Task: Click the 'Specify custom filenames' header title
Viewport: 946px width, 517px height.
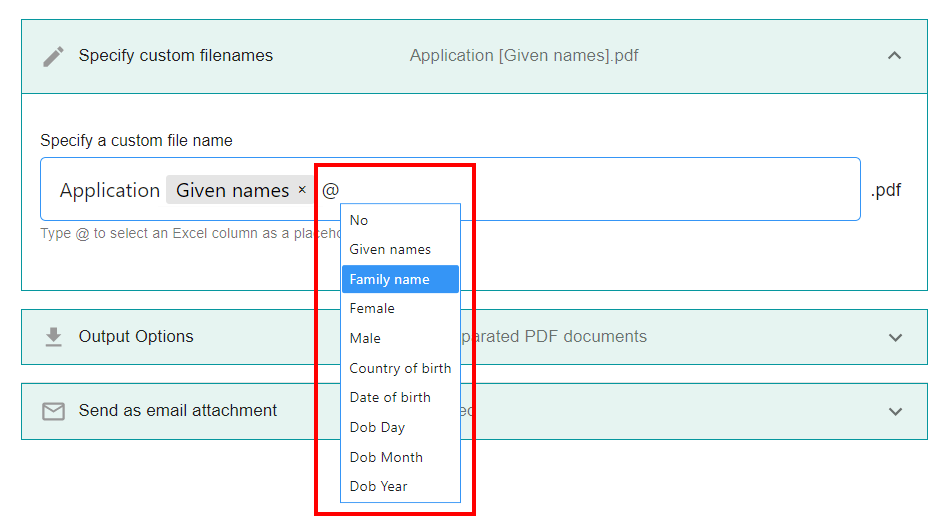Action: point(176,56)
